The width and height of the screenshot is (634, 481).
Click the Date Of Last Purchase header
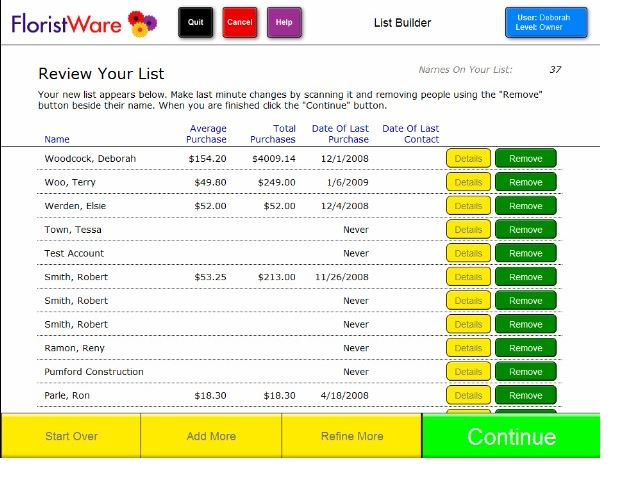click(340, 134)
